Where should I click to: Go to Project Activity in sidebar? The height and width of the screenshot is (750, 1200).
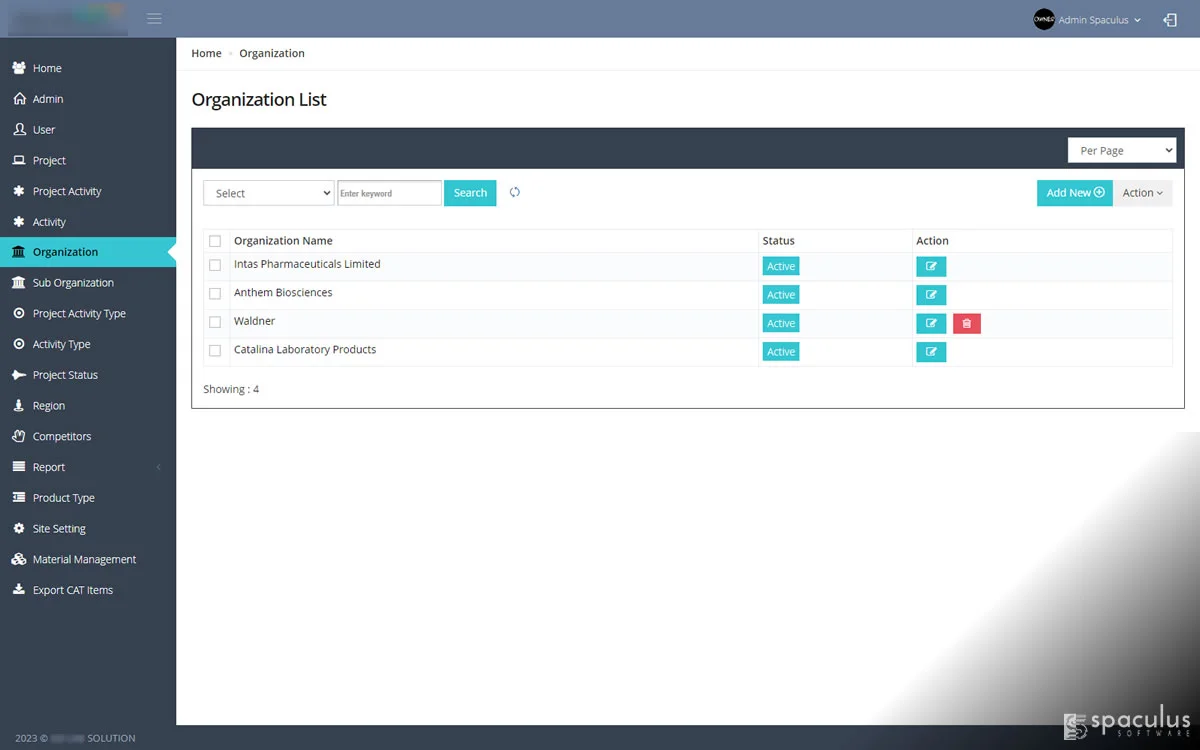coord(67,191)
